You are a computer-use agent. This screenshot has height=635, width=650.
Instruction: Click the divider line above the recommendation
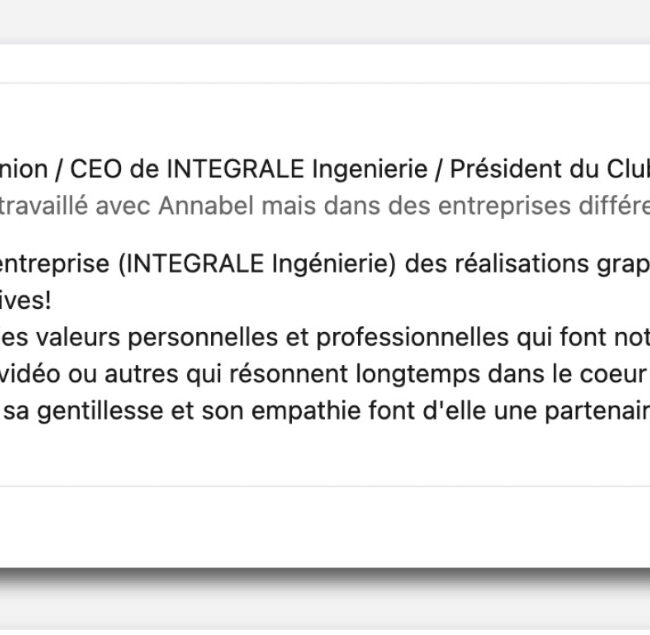click(325, 83)
